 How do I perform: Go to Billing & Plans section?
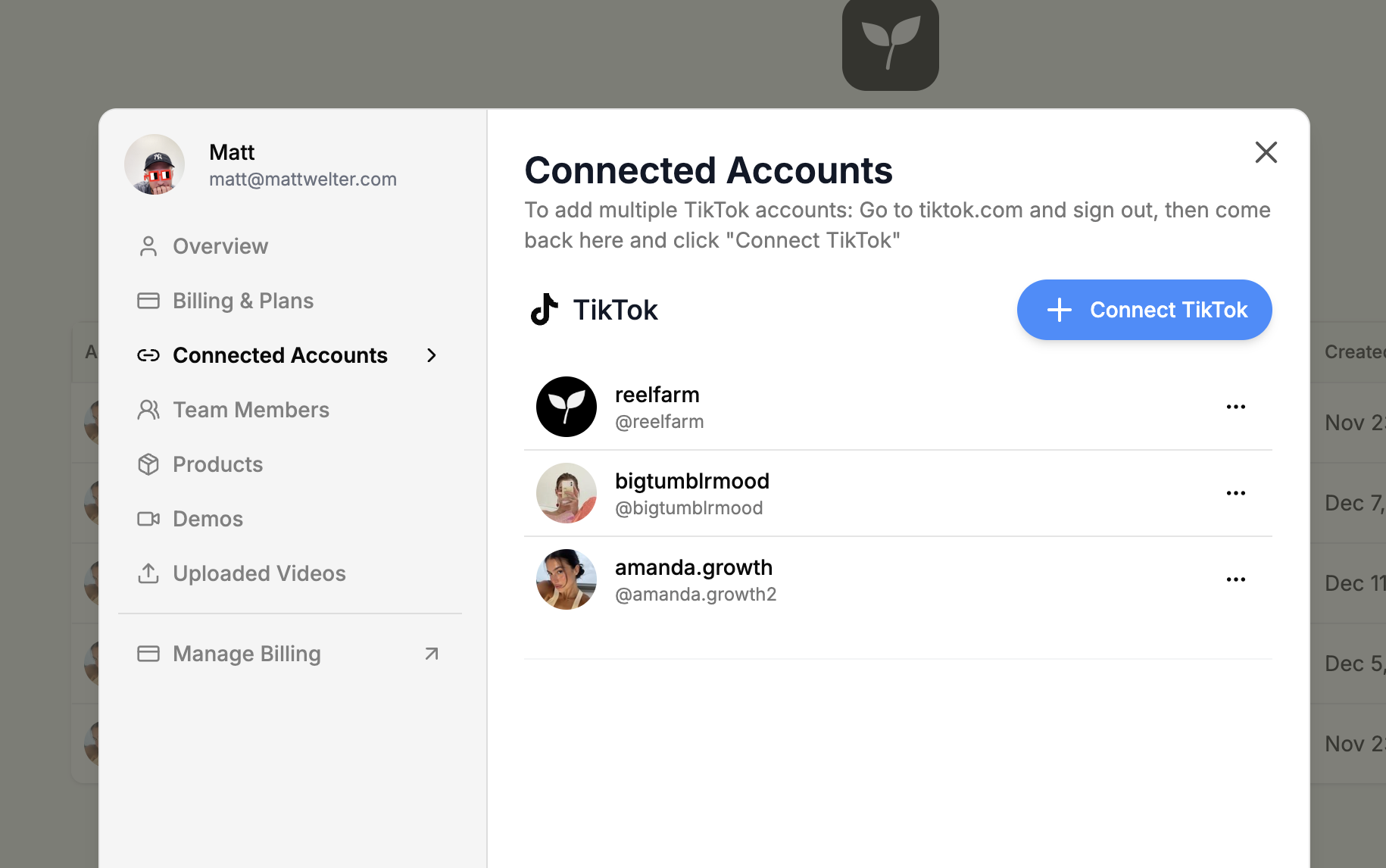point(242,301)
